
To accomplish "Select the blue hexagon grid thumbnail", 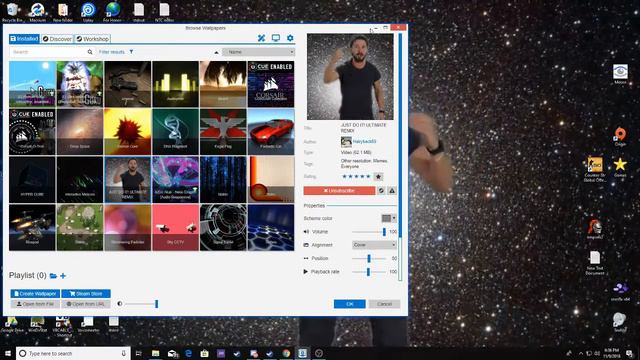I will point(271,227).
